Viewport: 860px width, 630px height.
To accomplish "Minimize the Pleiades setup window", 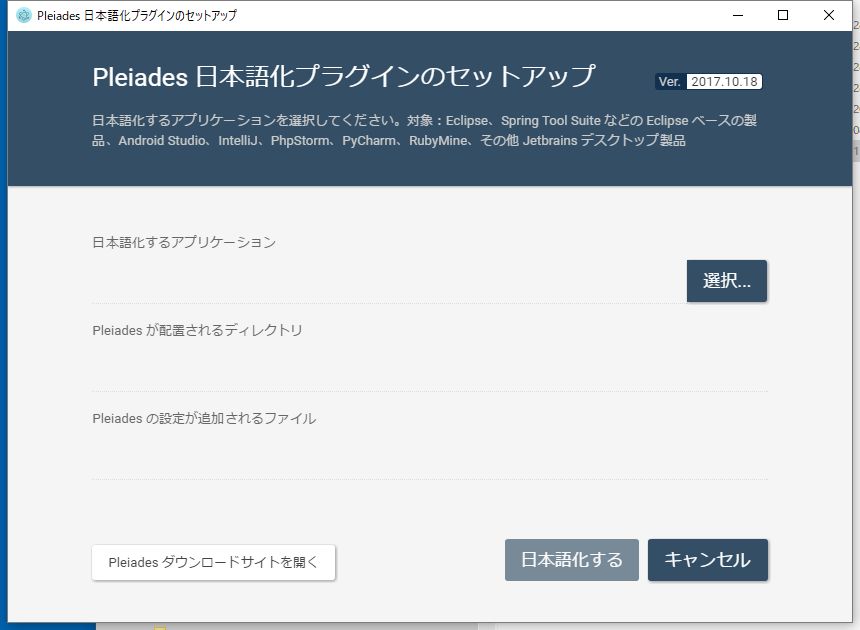I will (738, 15).
